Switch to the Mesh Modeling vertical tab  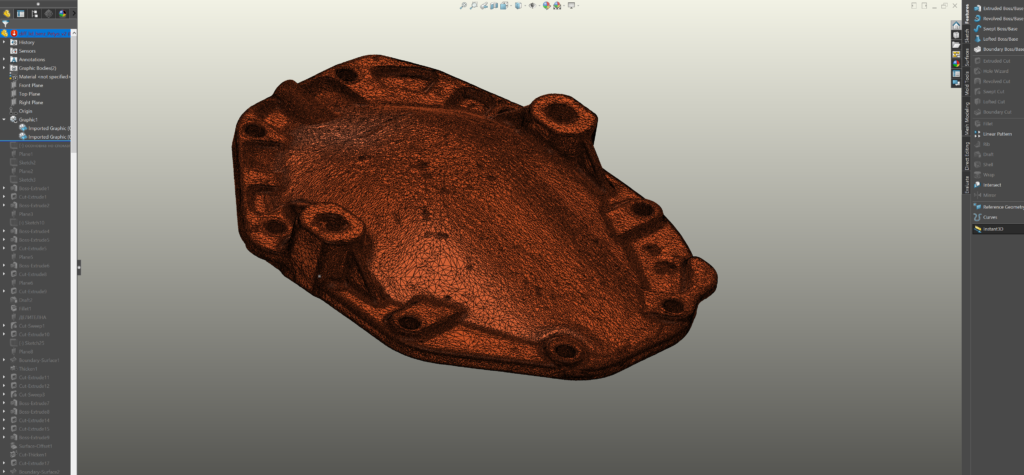[x=967, y=119]
